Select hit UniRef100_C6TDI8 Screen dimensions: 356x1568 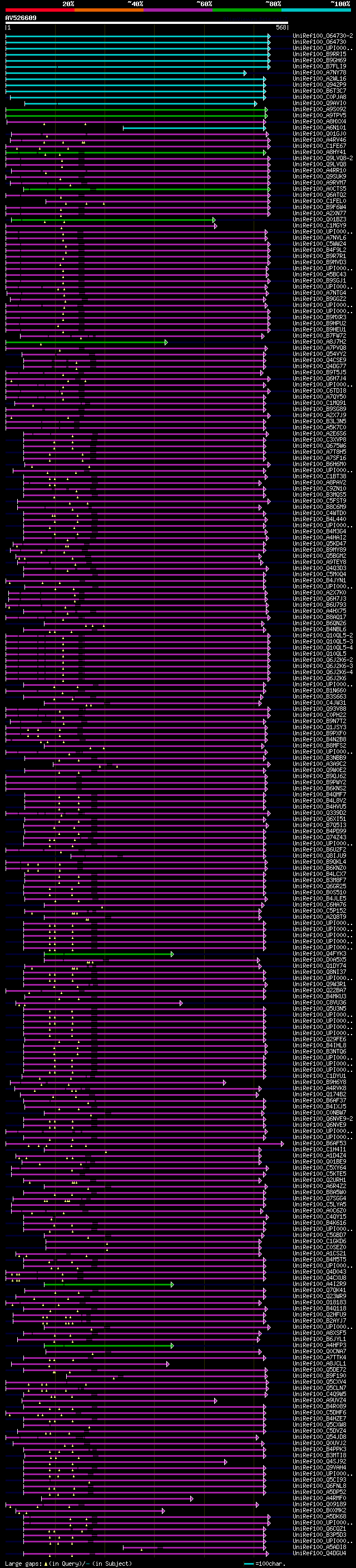(x=319, y=391)
